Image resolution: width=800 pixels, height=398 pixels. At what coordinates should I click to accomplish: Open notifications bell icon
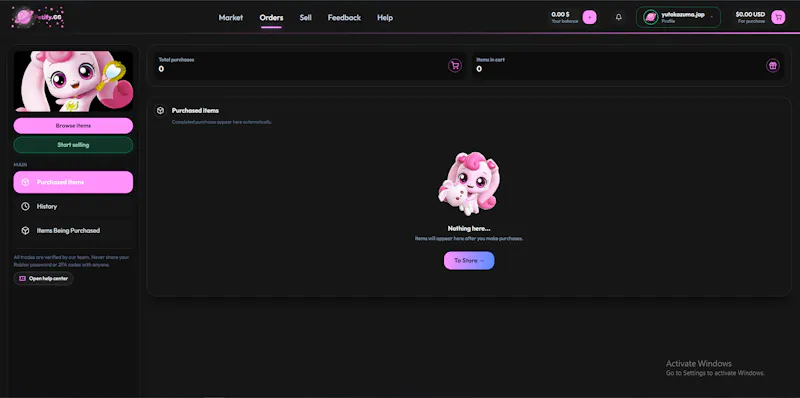coord(618,17)
